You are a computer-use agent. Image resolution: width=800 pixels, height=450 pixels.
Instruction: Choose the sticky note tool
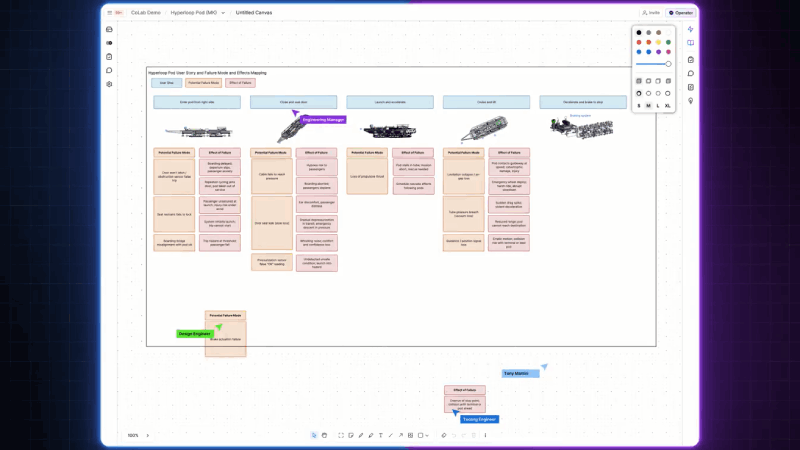351,435
